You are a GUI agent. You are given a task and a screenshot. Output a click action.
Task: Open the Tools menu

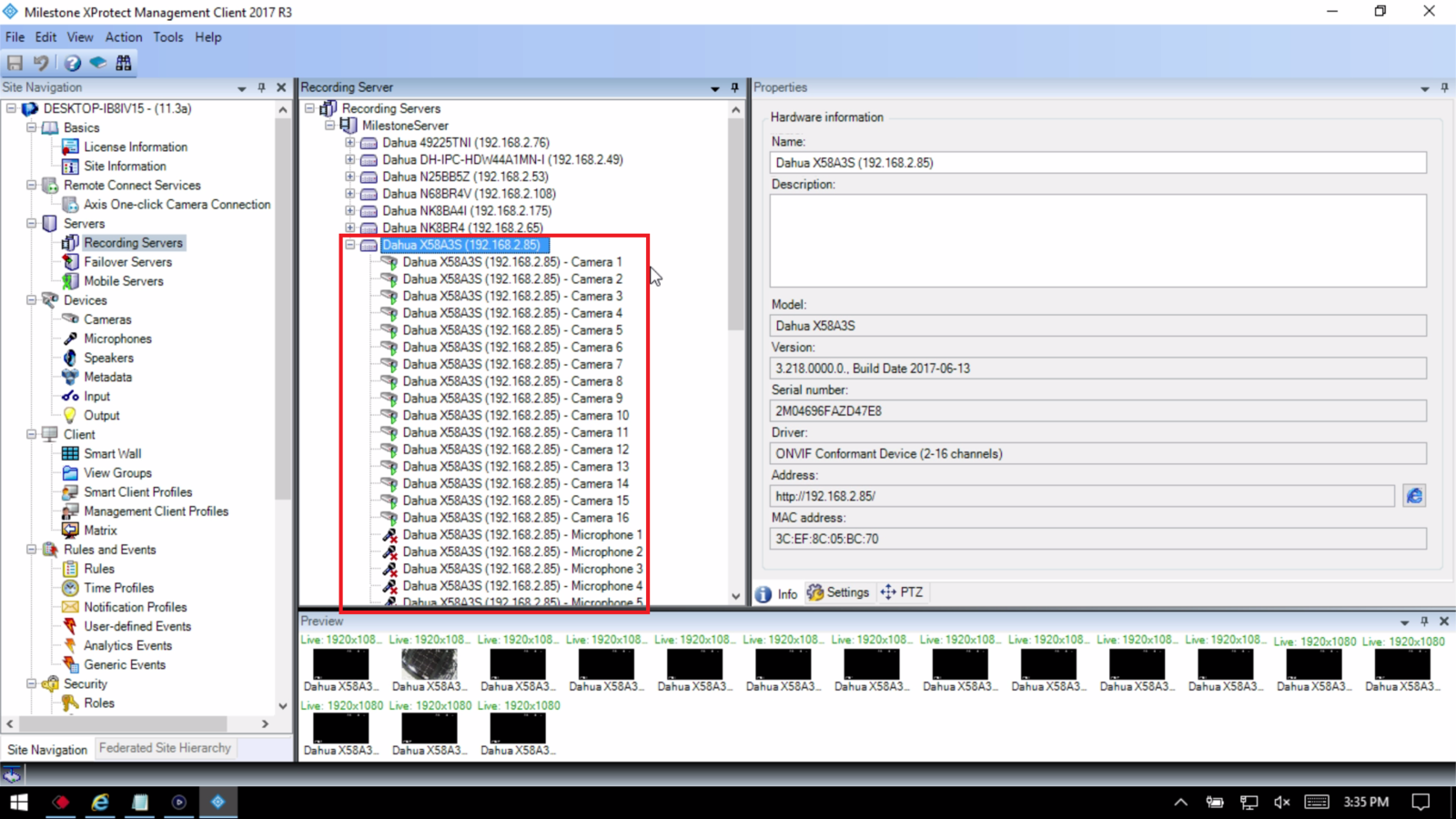coord(167,37)
